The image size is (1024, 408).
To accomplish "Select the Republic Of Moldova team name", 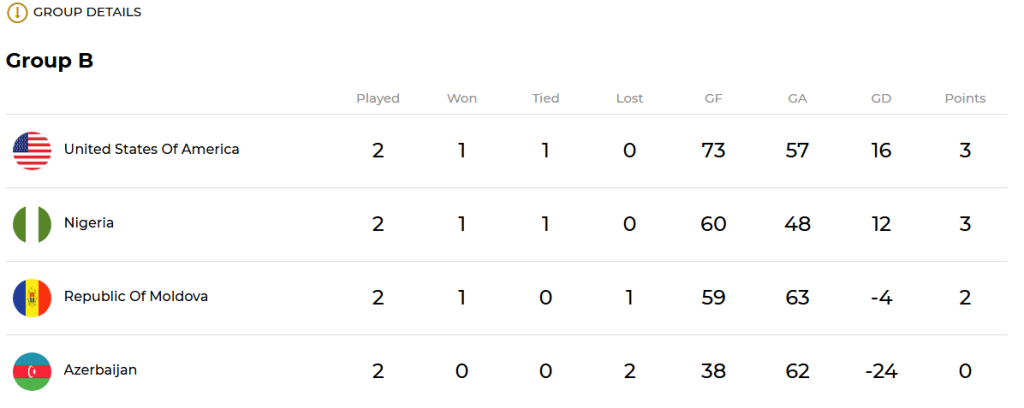I will [136, 296].
